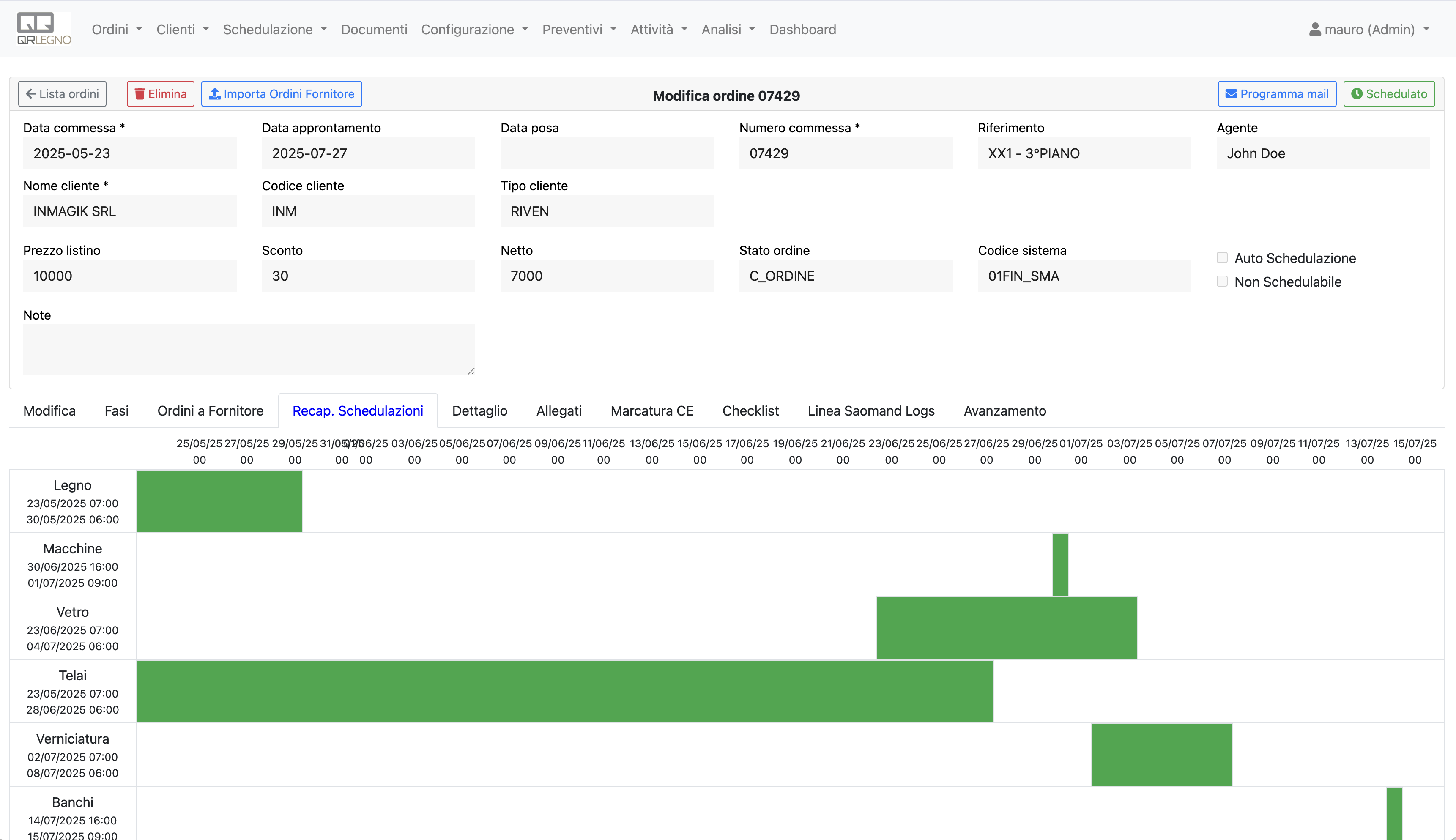The width and height of the screenshot is (1456, 840).
Task: Click the green Telai schedule bar
Action: click(565, 691)
